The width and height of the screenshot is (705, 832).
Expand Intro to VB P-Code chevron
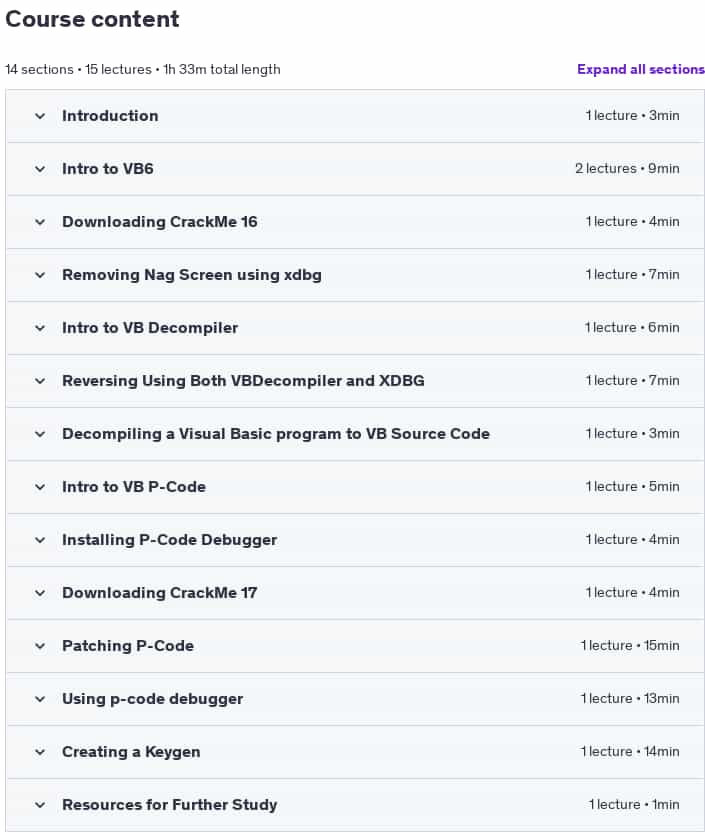(40, 487)
